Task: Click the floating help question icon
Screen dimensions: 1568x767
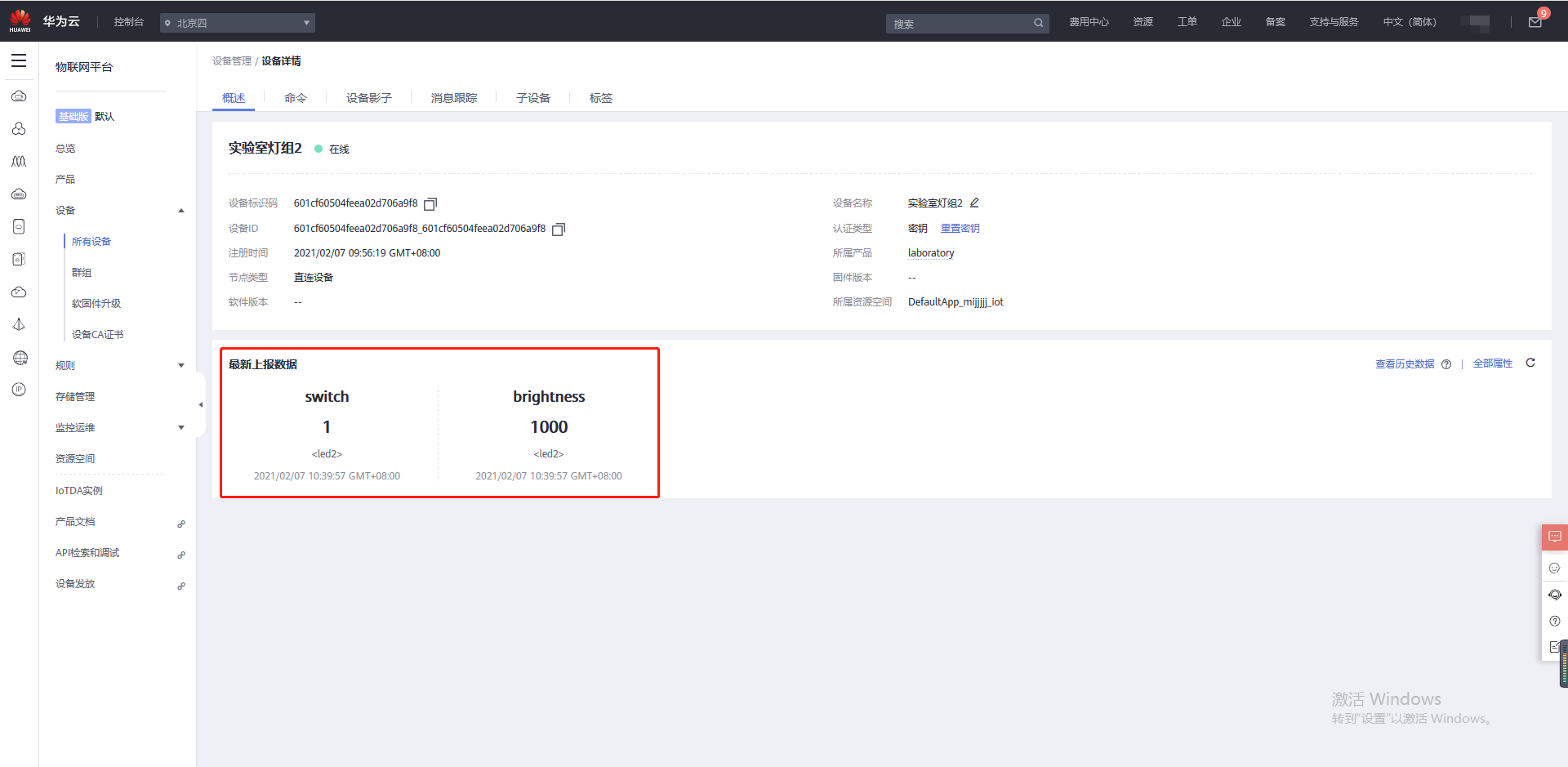Action: pyautogui.click(x=1555, y=621)
